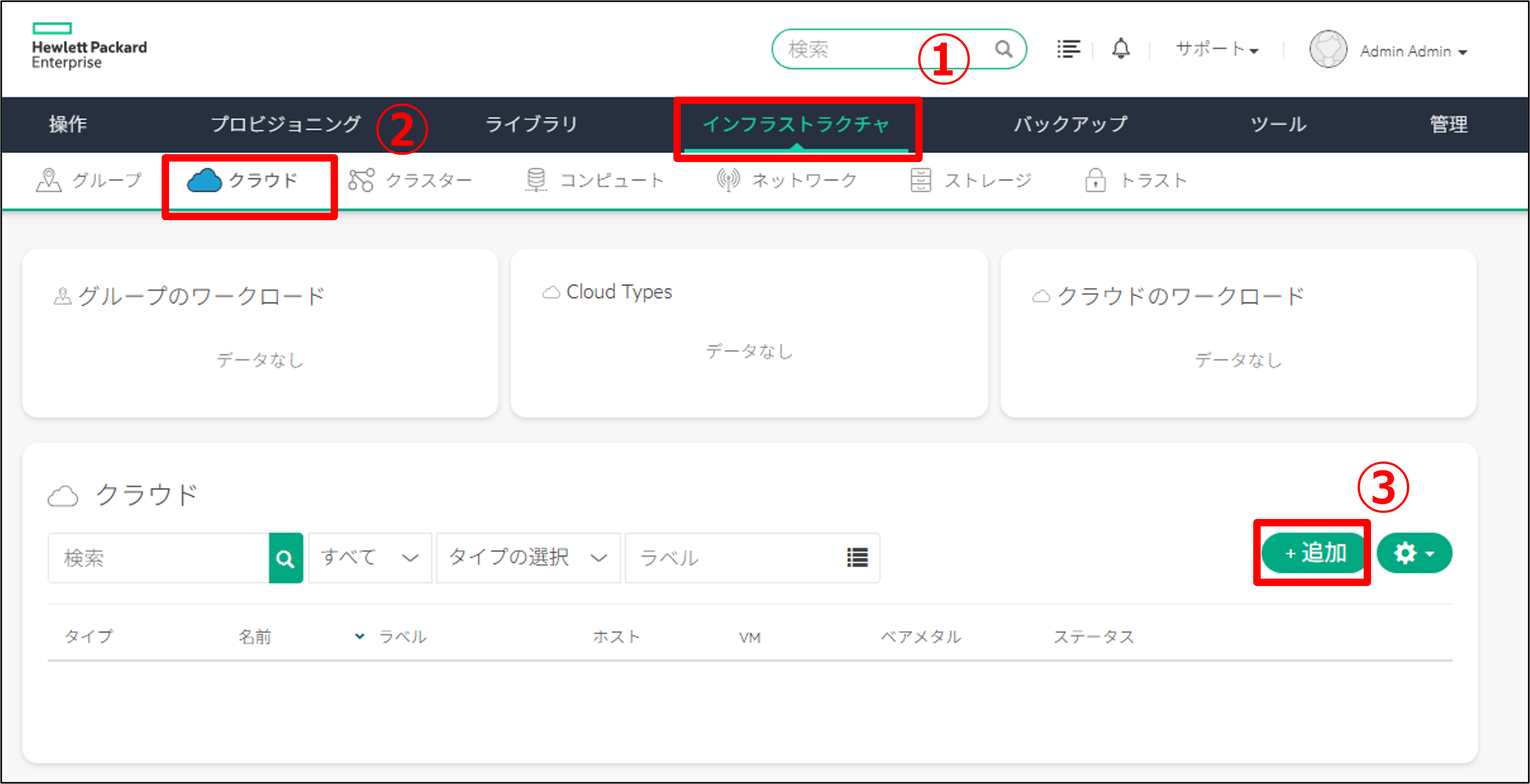Open the タイプの選択 dropdown
This screenshot has width=1530, height=784.
pos(528,558)
